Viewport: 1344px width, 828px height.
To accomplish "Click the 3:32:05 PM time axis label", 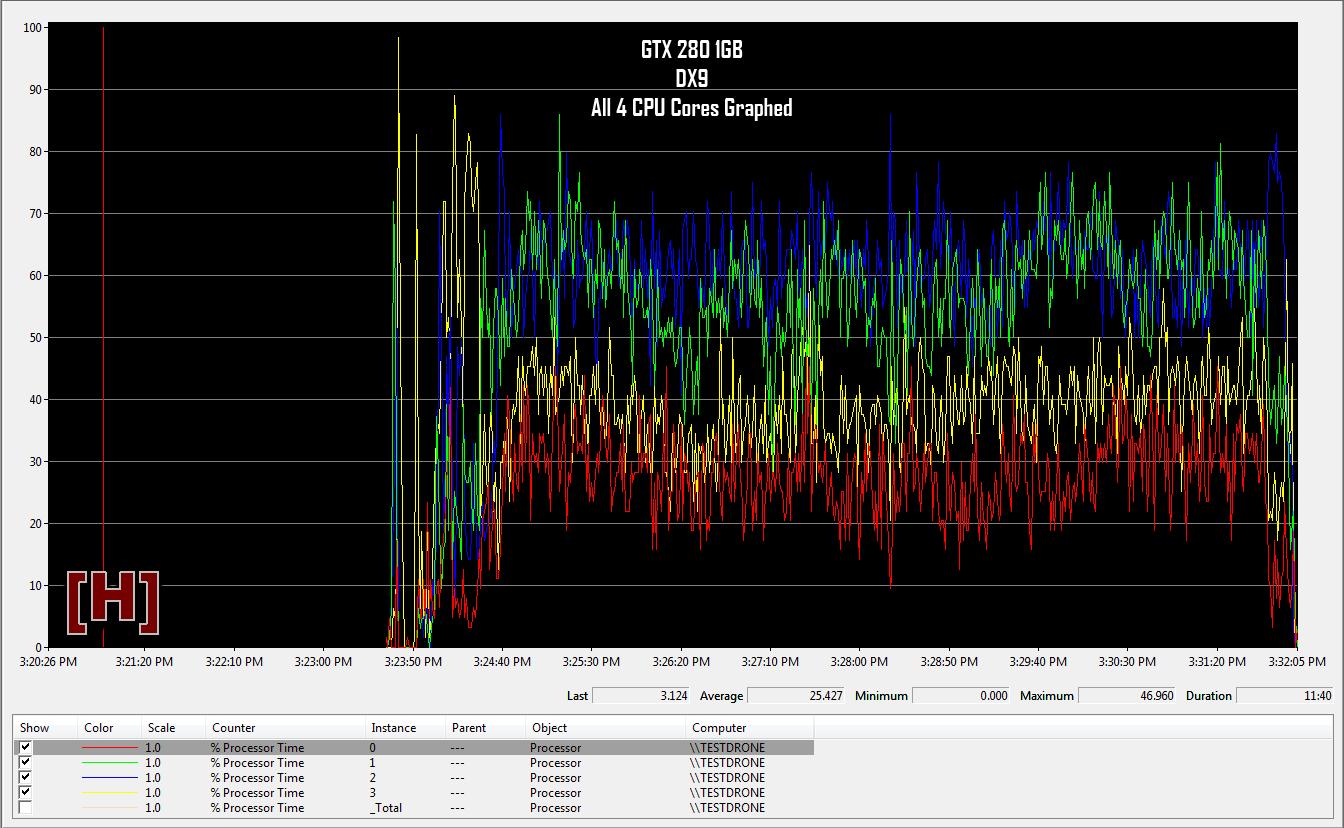I will coord(1295,661).
